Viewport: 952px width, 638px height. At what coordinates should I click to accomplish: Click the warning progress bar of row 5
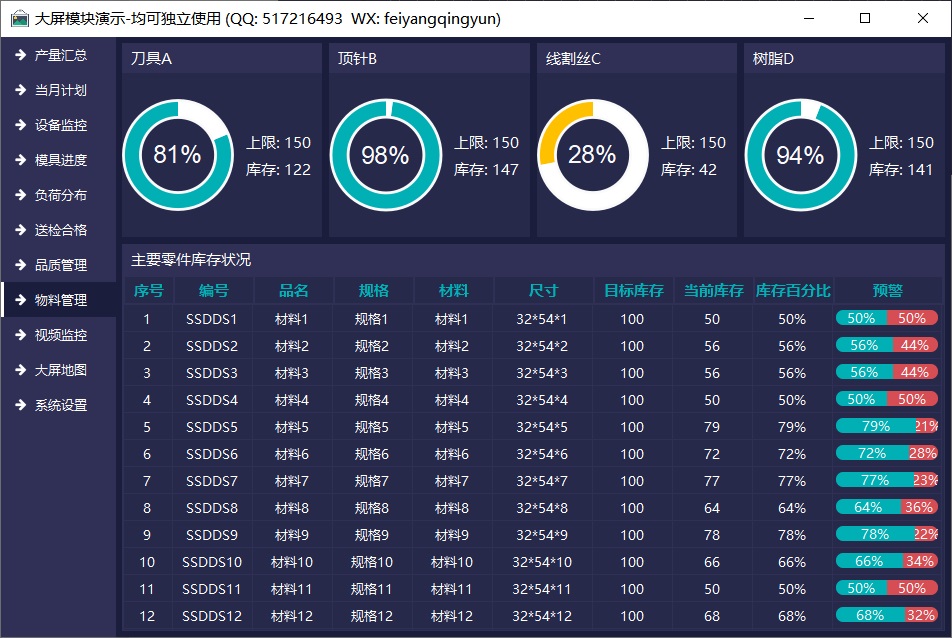tap(886, 426)
